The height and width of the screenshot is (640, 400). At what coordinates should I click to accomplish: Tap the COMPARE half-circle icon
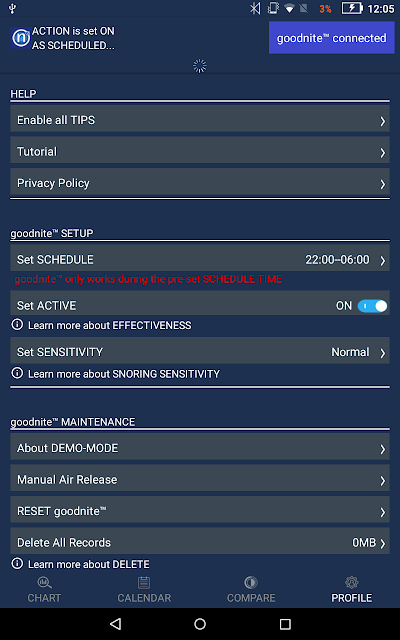point(251,582)
